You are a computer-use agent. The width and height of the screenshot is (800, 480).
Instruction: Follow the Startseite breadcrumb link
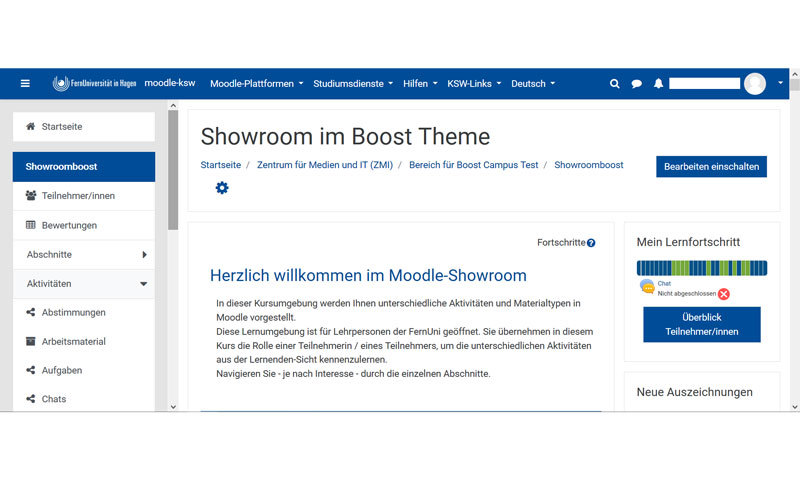pyautogui.click(x=220, y=165)
